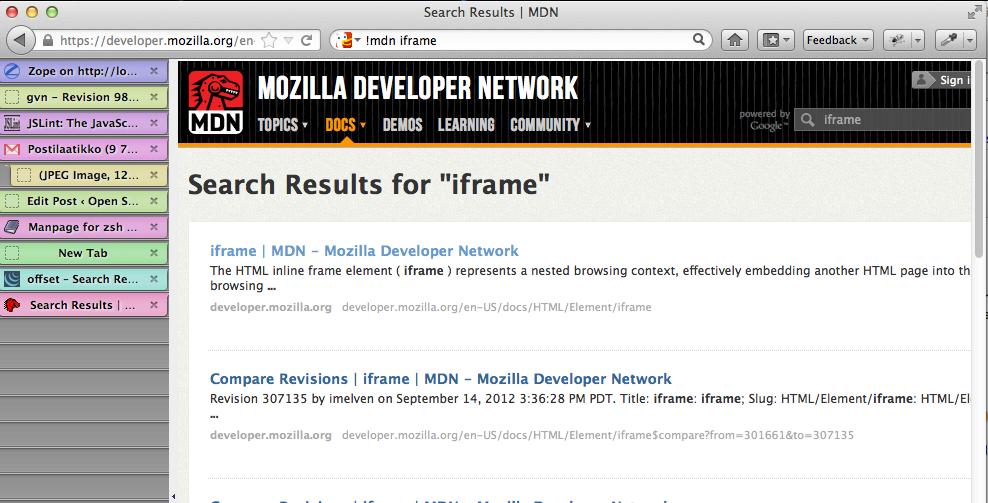
Task: Click the page's vertical scrollbar thumb
Action: pos(979,159)
